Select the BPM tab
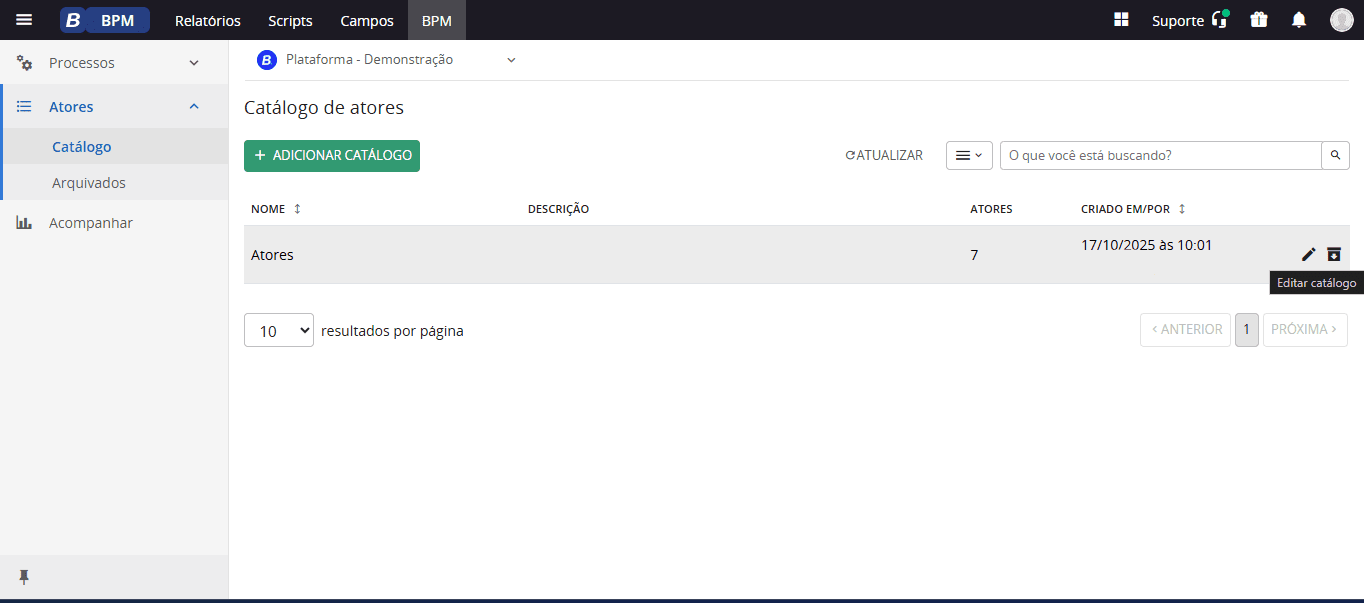 point(437,20)
